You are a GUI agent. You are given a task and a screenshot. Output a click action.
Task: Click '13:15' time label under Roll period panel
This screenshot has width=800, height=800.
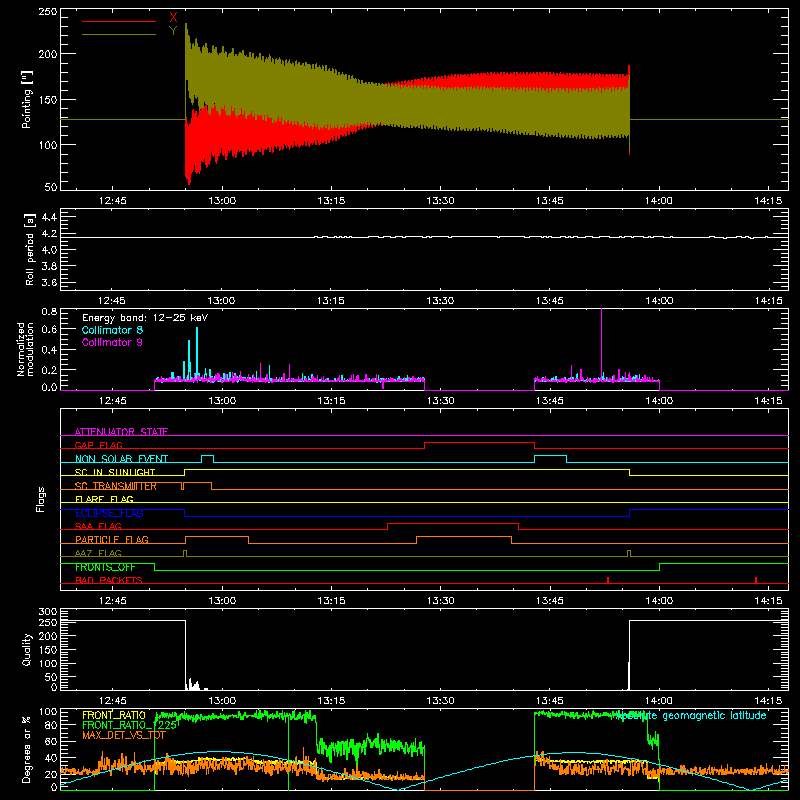331,301
